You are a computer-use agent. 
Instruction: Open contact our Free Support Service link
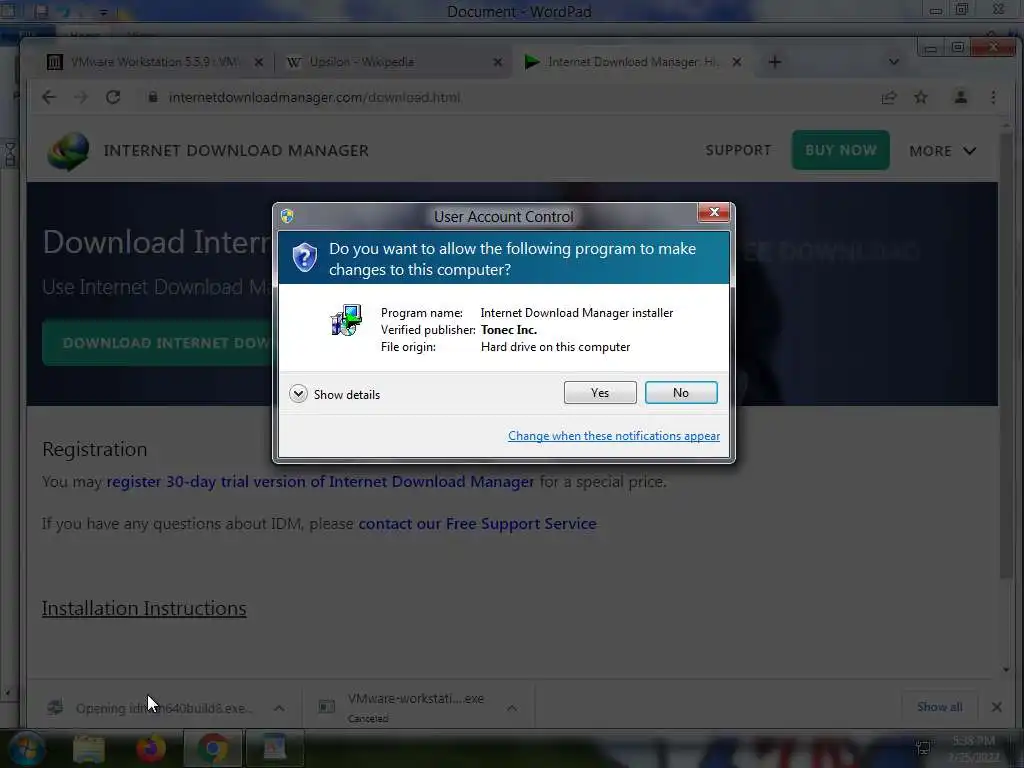pyautogui.click(x=477, y=524)
